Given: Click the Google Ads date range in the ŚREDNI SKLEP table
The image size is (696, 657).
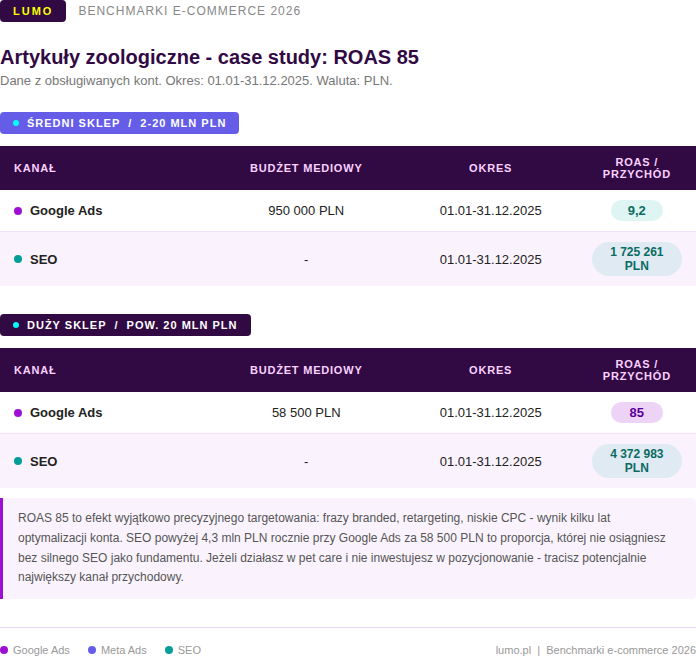Looking at the screenshot, I should coord(490,211).
